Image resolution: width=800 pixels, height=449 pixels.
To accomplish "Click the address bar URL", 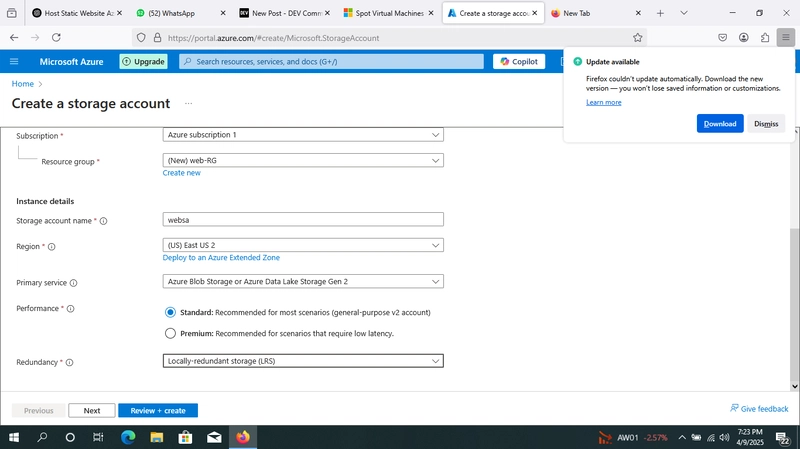I will [273, 38].
